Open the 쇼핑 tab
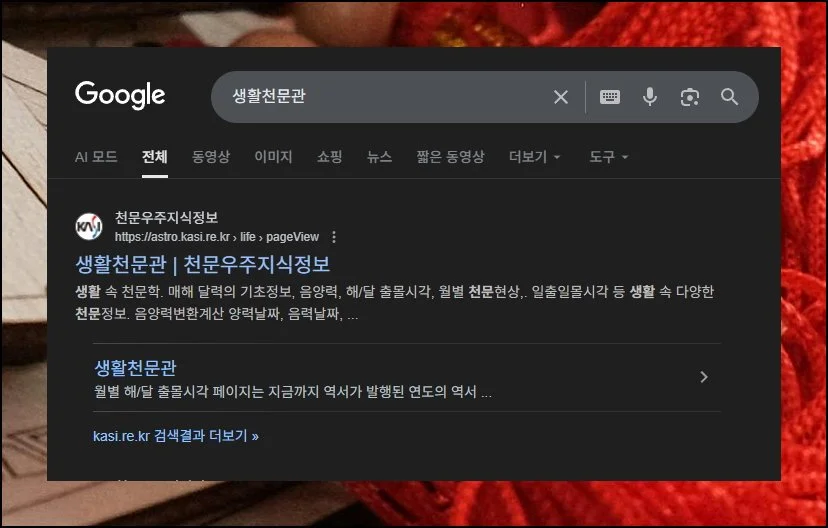 330,157
